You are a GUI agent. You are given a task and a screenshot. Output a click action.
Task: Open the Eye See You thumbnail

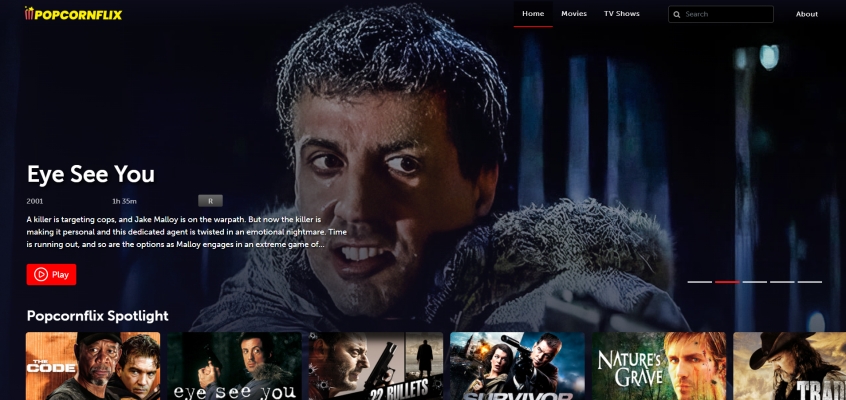pyautogui.click(x=234, y=366)
